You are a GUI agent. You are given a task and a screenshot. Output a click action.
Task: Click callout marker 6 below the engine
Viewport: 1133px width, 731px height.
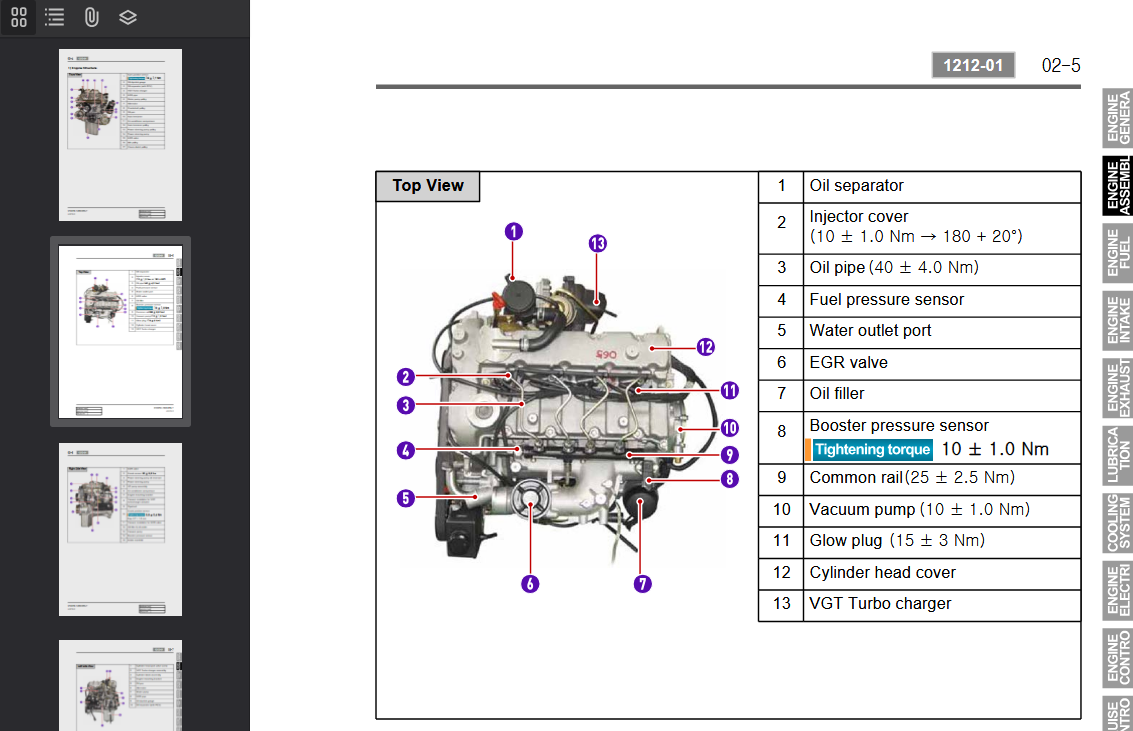(530, 584)
